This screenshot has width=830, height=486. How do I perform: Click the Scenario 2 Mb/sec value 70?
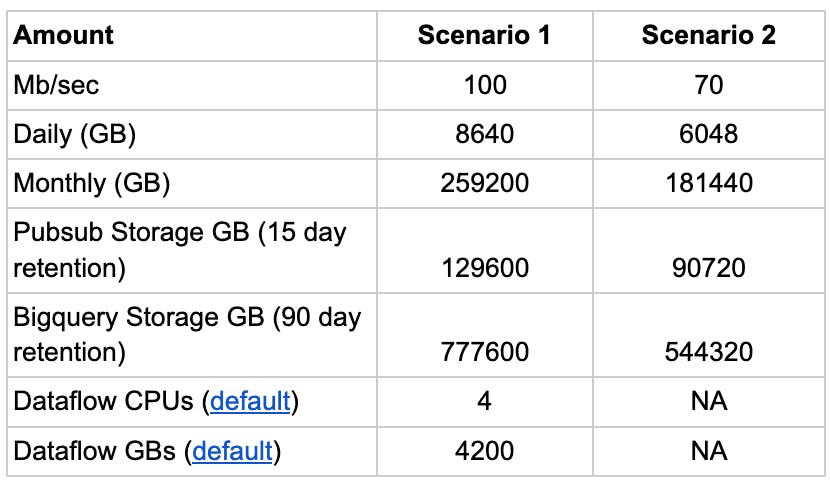[x=708, y=85]
